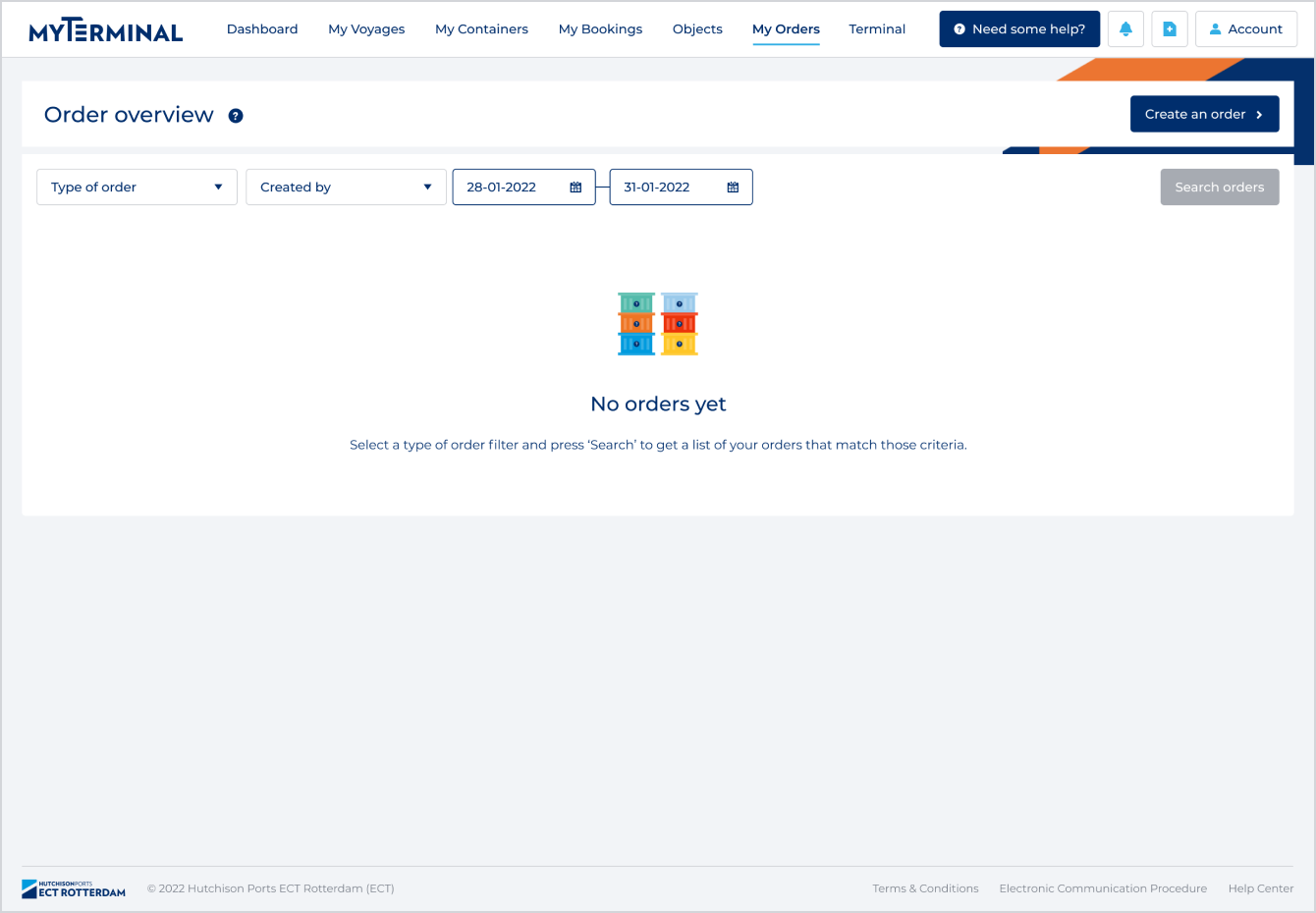1316x913 pixels.
Task: Click the Search orders button
Action: pyautogui.click(x=1220, y=188)
